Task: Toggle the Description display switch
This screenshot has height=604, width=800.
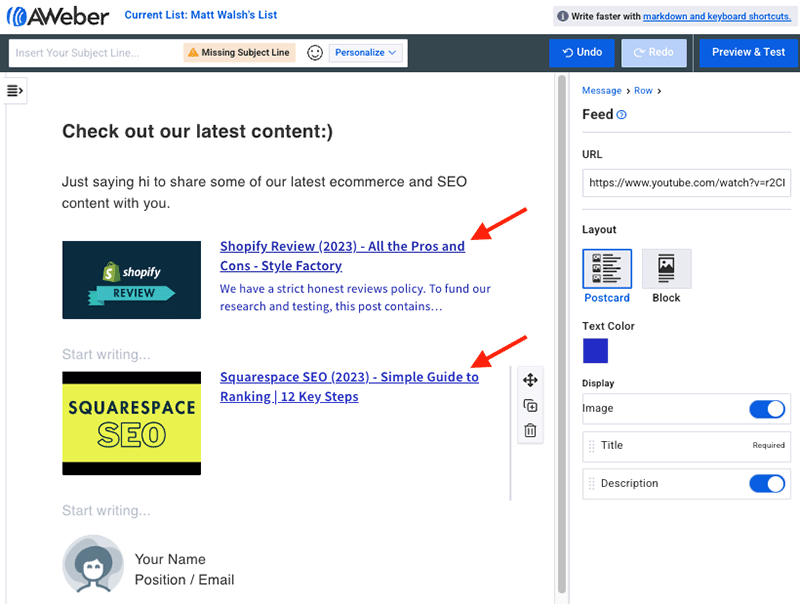Action: (767, 484)
